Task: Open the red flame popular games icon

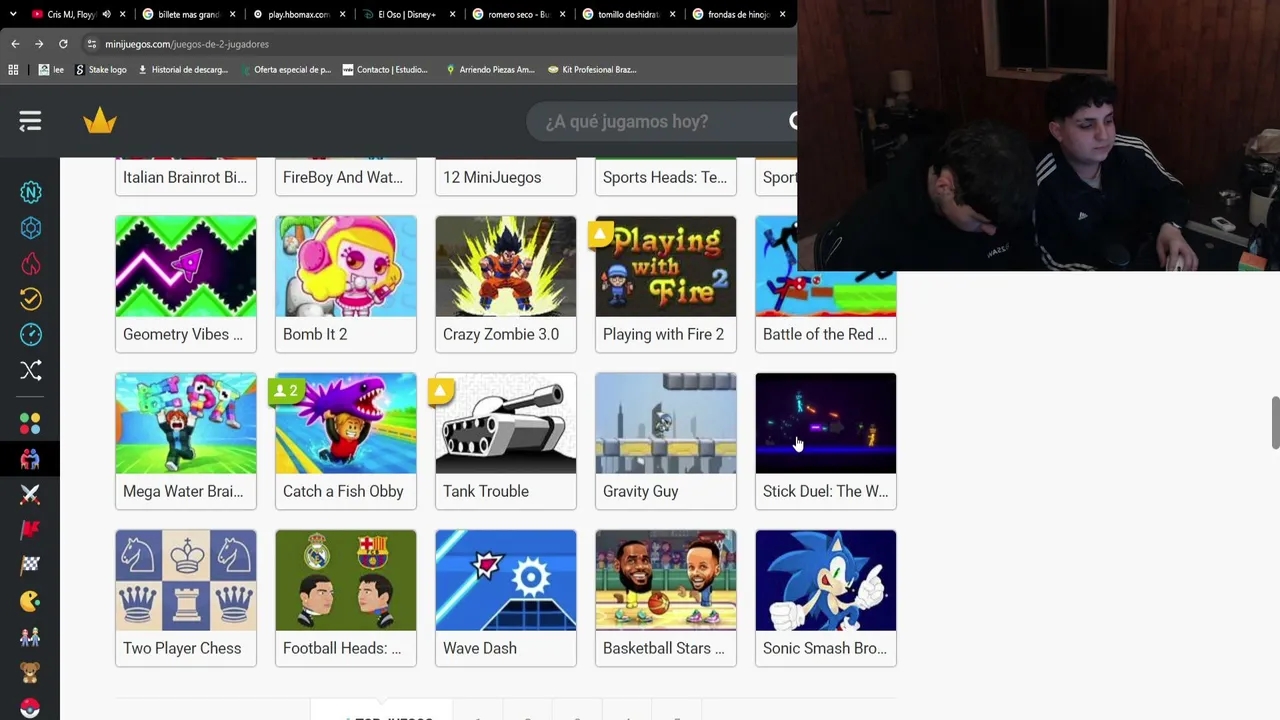Action: point(30,264)
